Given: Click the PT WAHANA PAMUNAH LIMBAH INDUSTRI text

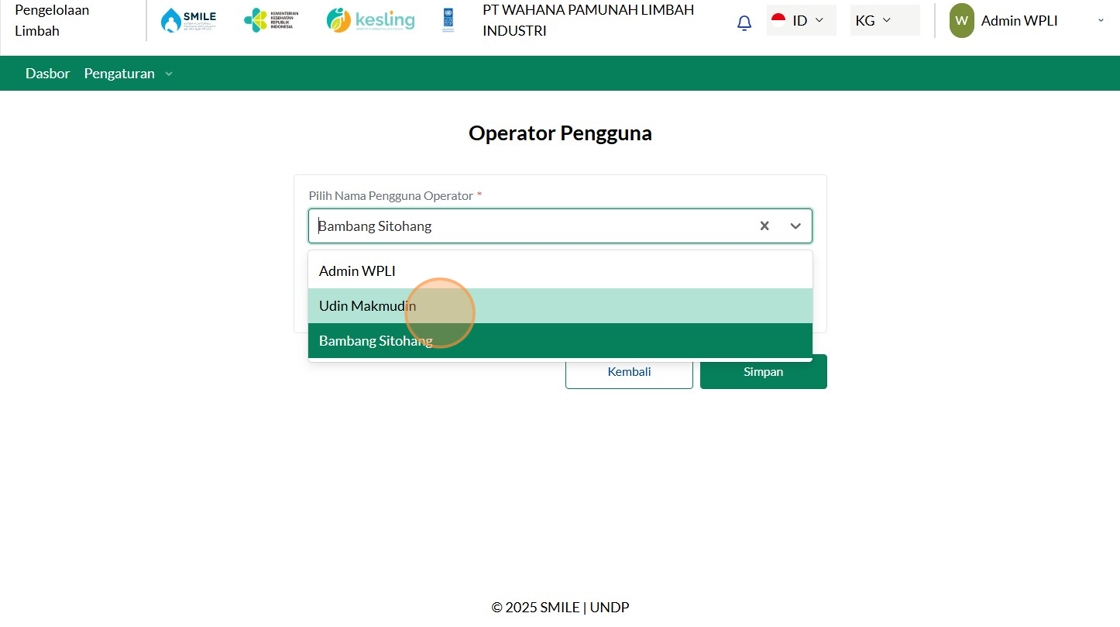Looking at the screenshot, I should pos(588,20).
